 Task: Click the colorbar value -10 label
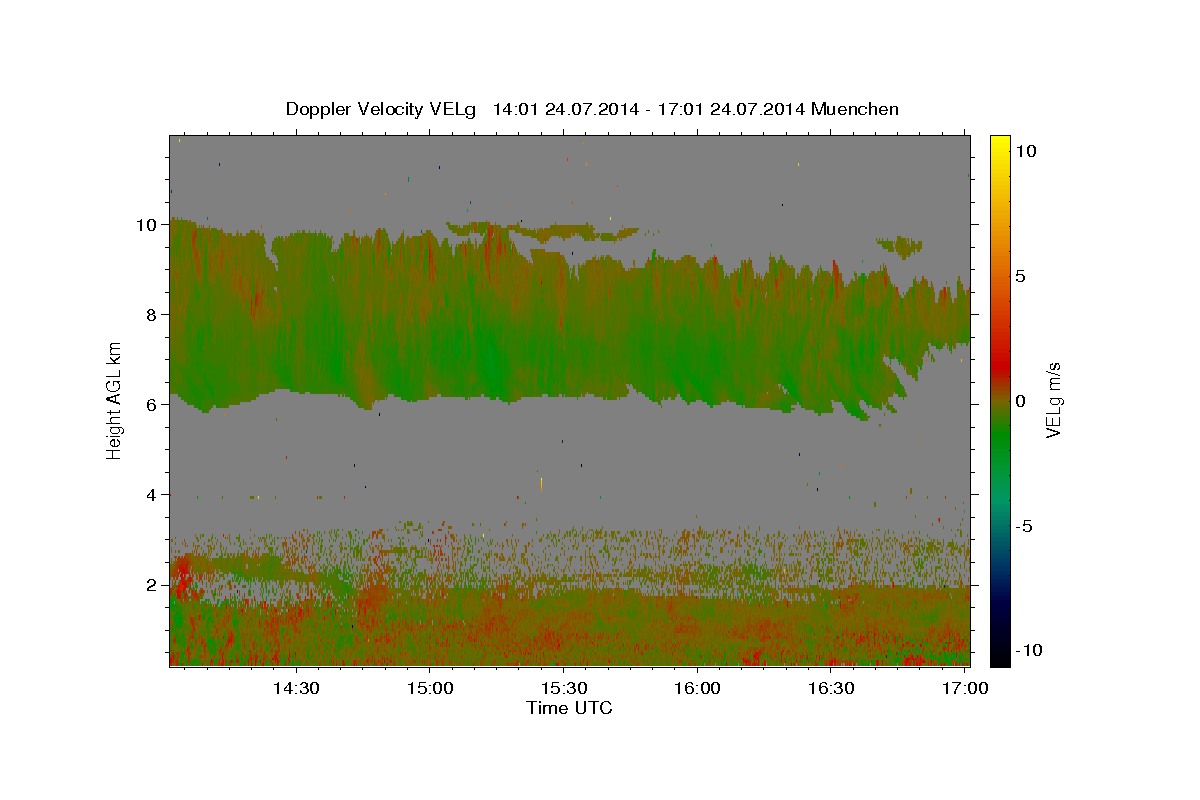click(x=1029, y=651)
